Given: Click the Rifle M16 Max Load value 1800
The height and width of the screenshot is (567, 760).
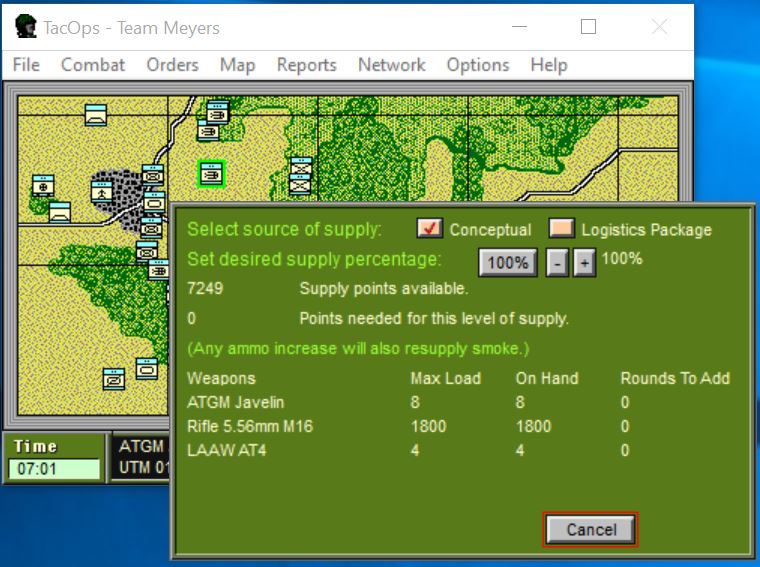Looking at the screenshot, I should coord(428,426).
